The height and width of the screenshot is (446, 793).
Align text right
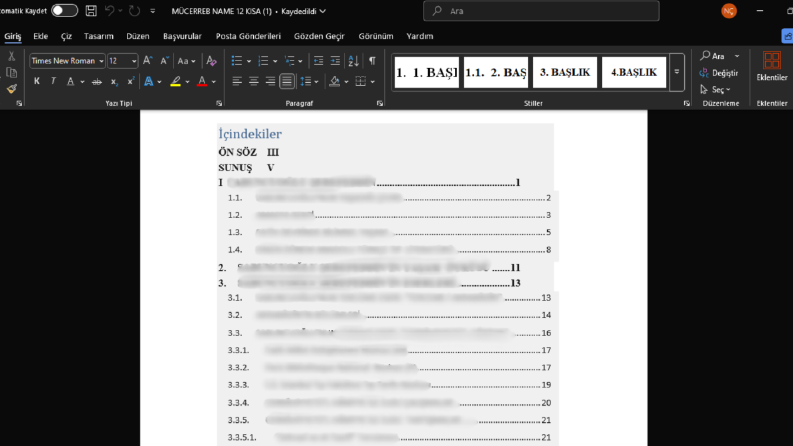coord(271,81)
